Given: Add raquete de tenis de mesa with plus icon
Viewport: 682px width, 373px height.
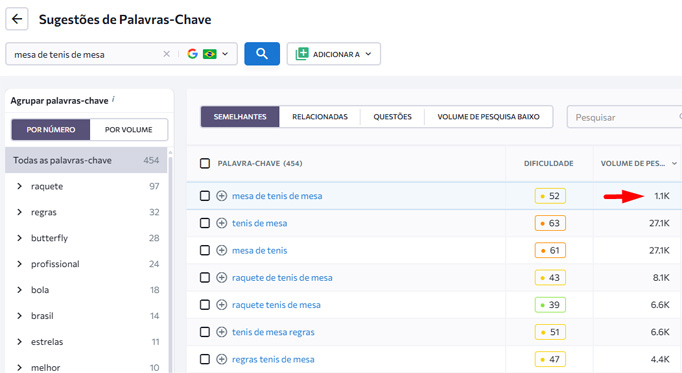Looking at the screenshot, I should (222, 277).
